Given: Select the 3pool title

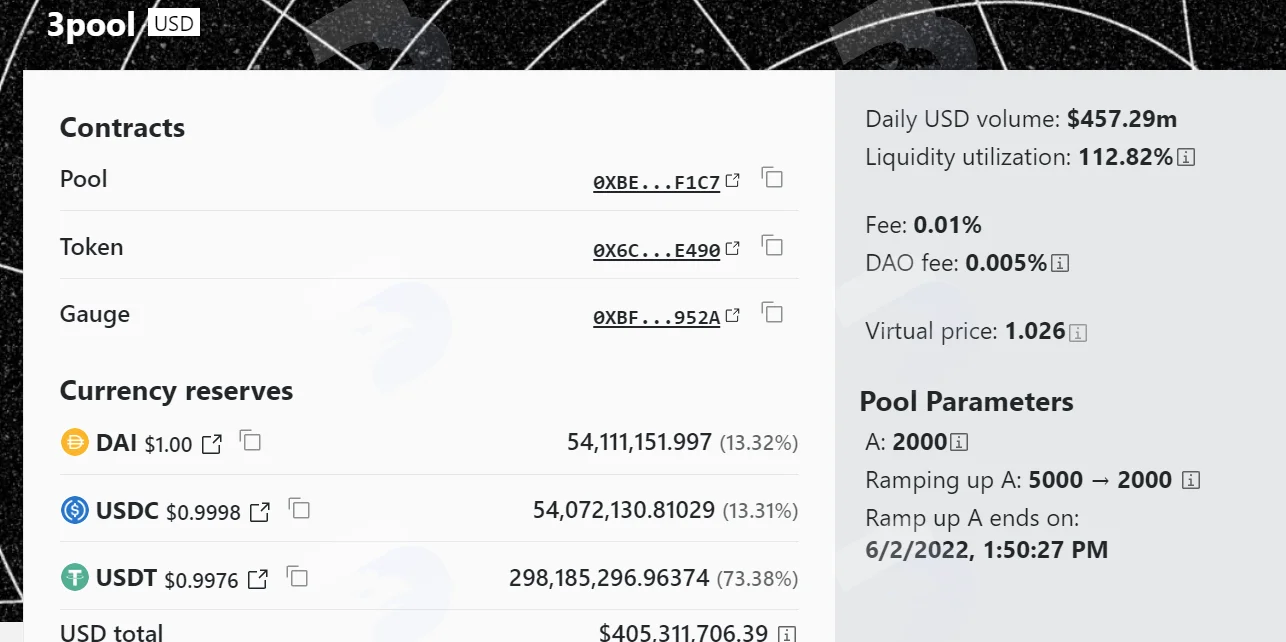Looking at the screenshot, I should (x=91, y=24).
